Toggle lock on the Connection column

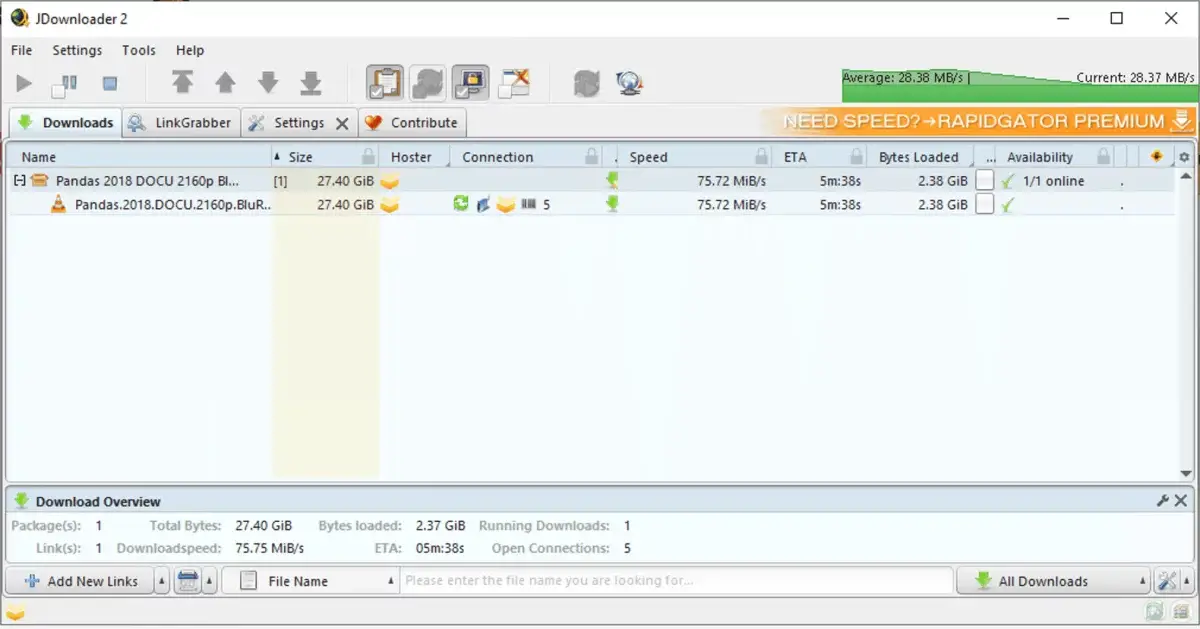[x=592, y=157]
